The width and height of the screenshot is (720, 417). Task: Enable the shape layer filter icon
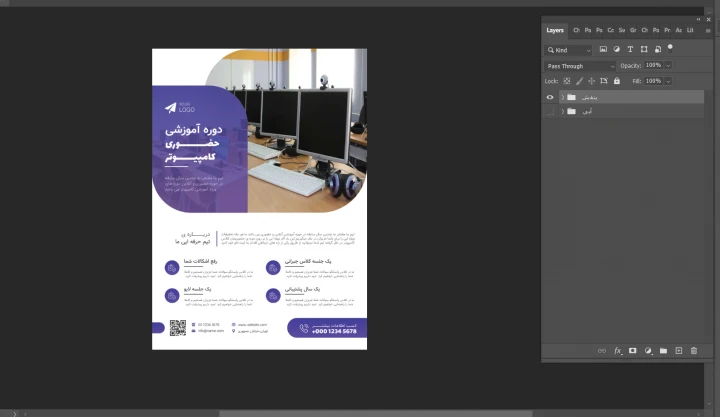pyautogui.click(x=644, y=49)
